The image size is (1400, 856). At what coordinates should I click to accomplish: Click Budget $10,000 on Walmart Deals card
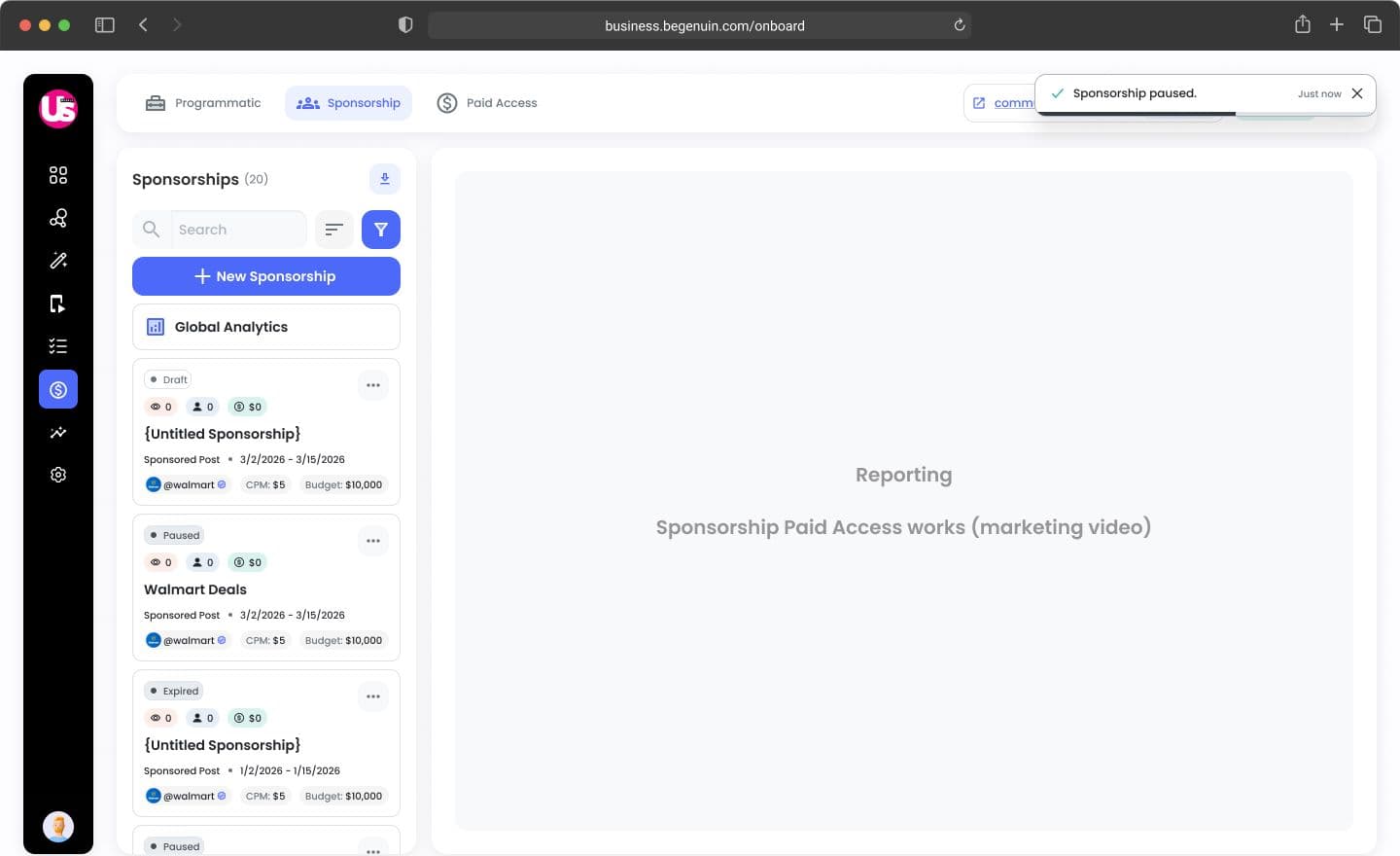point(343,640)
